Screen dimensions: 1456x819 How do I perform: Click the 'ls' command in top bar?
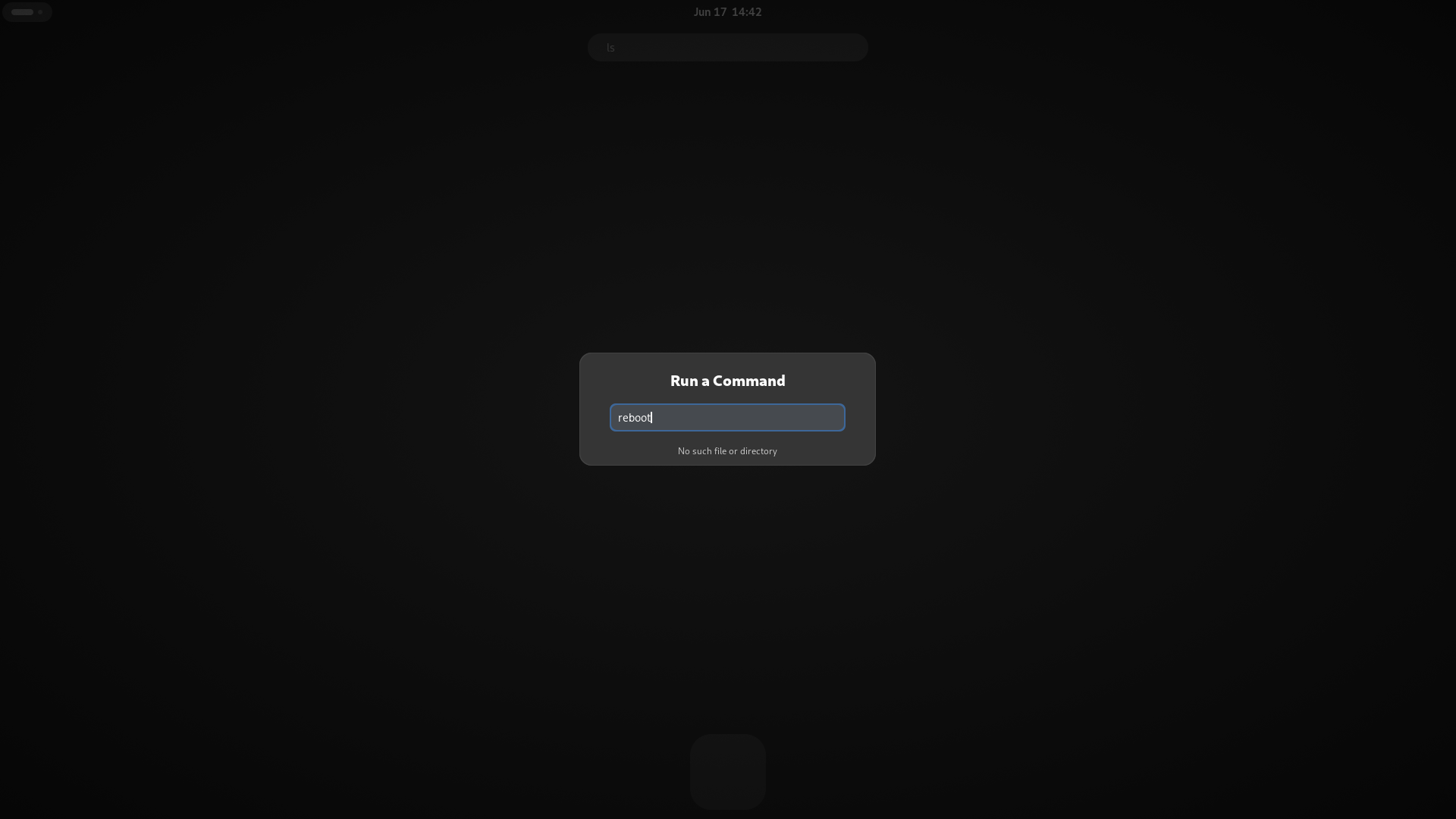pos(611,47)
